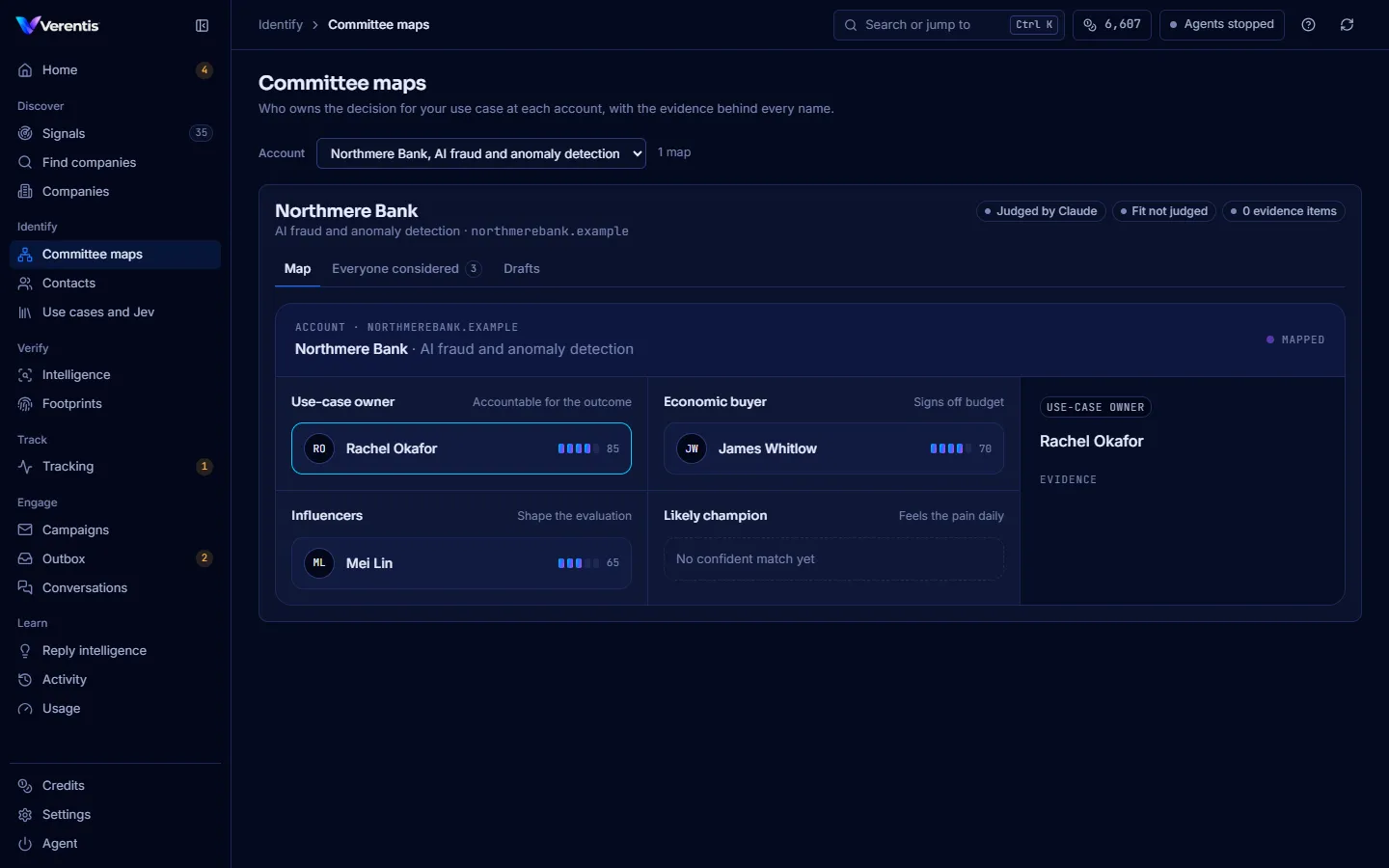1389x868 pixels.
Task: Open the help question mark icon
Action: tap(1309, 25)
